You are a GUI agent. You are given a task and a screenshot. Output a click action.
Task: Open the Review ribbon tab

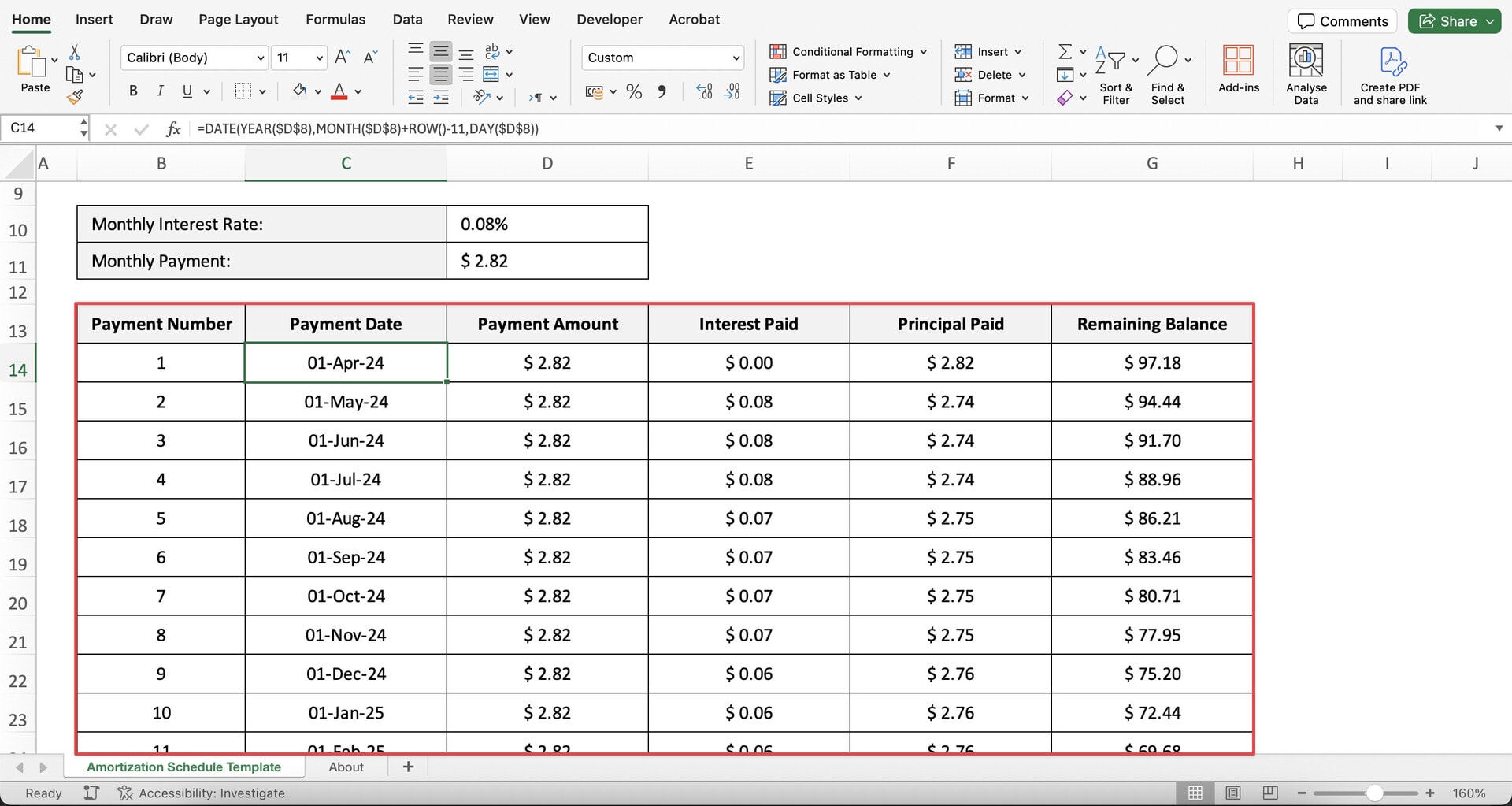tap(470, 20)
